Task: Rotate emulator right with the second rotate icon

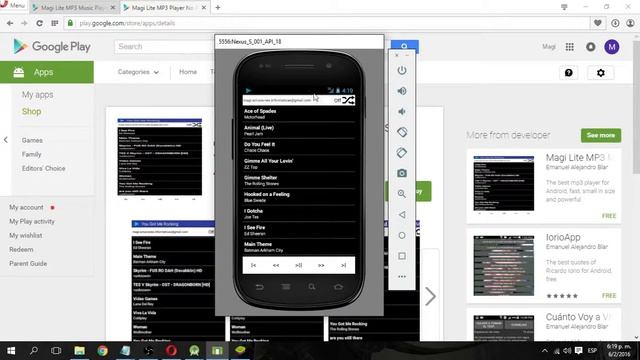Action: click(402, 153)
